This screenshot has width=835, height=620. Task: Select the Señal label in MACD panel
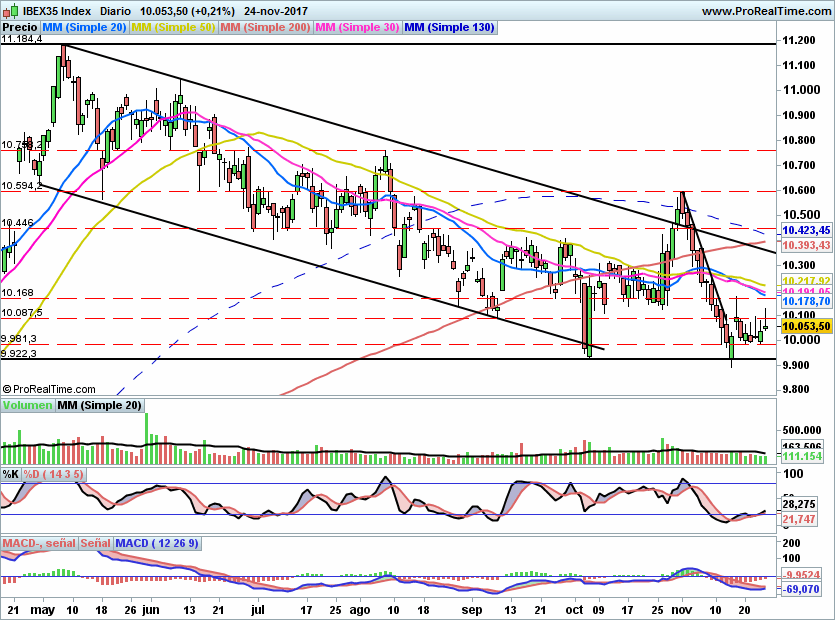pos(95,543)
